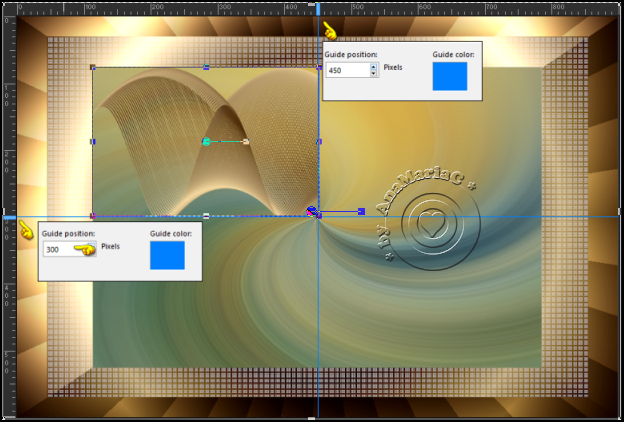This screenshot has width=624, height=422.
Task: Click the bottom-center selection handle
Action: (206, 216)
